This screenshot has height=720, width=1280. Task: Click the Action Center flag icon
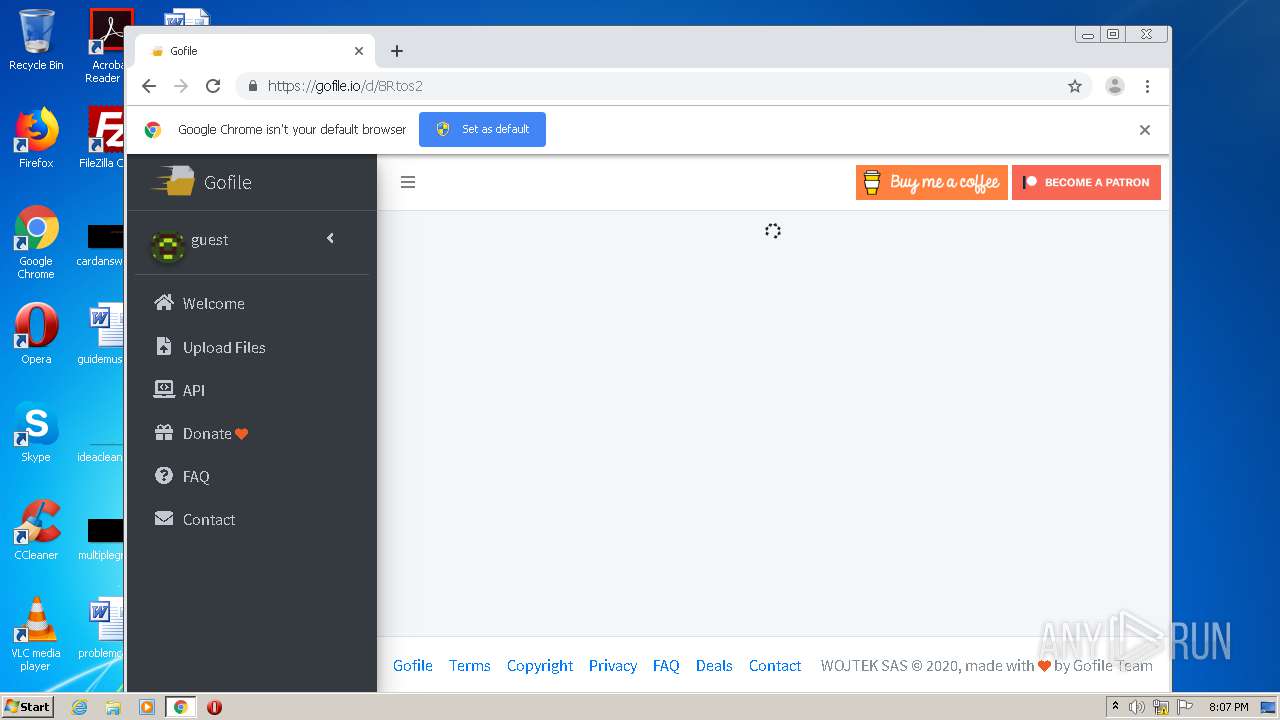[1184, 707]
